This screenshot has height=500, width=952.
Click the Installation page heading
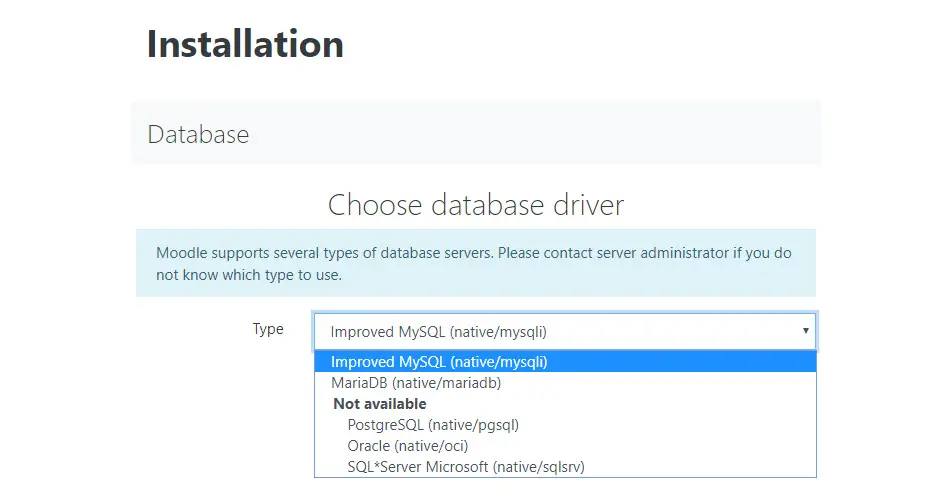tap(245, 44)
